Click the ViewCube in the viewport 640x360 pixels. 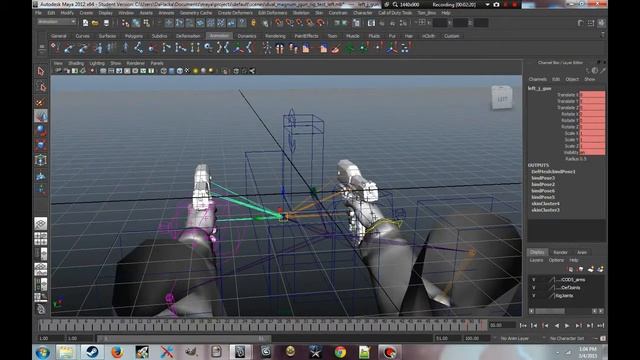click(x=502, y=98)
